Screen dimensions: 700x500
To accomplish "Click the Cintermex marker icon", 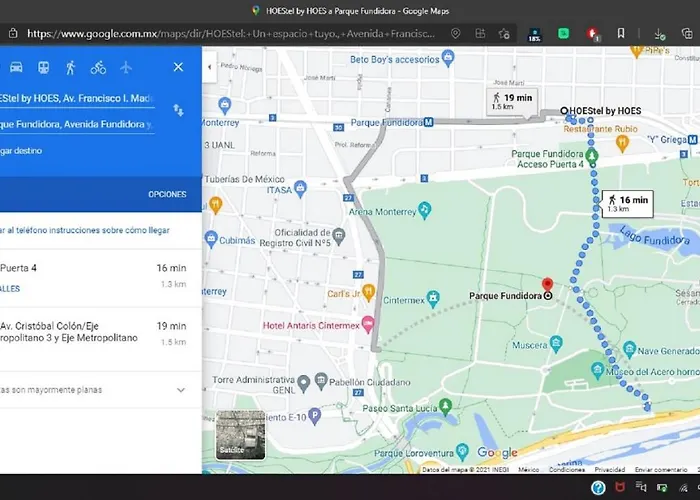I will point(433,299).
